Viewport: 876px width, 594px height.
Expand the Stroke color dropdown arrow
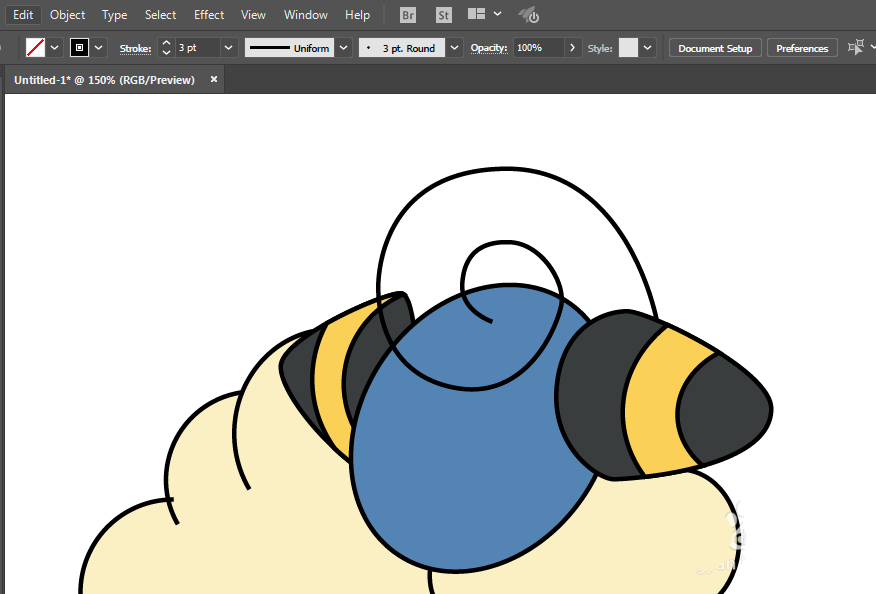coord(98,48)
